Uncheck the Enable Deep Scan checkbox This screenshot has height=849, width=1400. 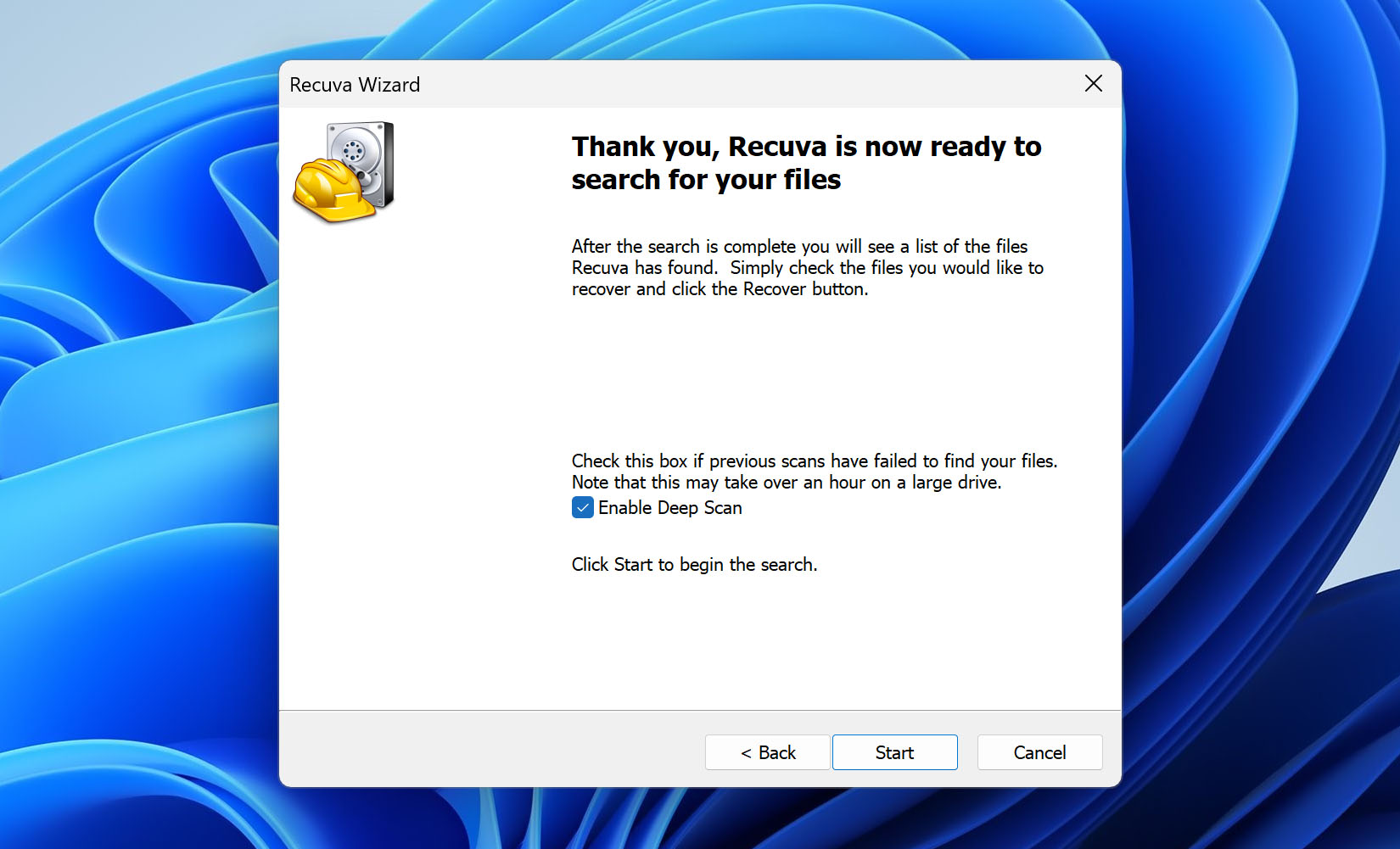582,507
